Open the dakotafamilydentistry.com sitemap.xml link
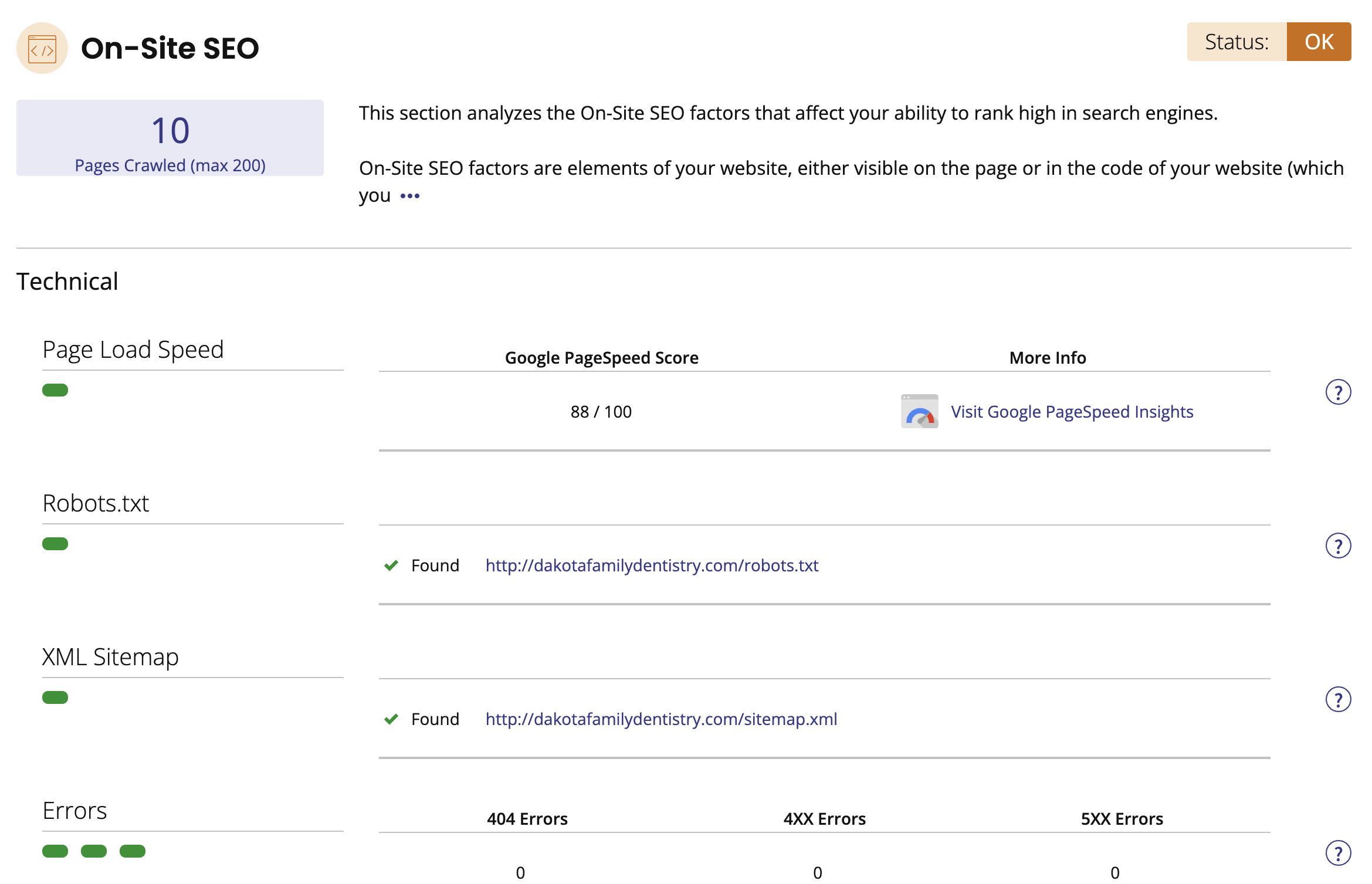This screenshot has width=1372, height=884. point(661,719)
